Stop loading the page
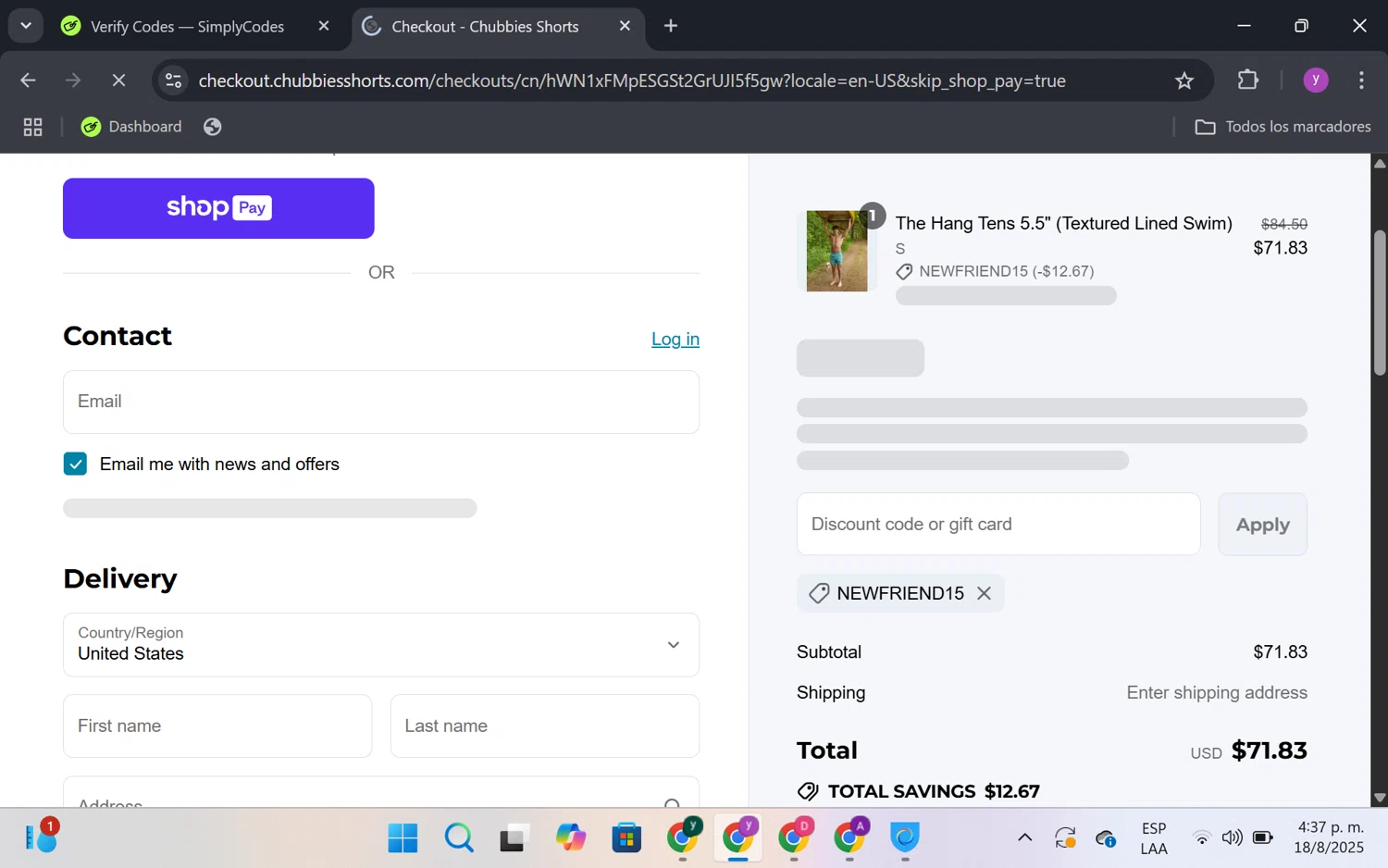Screen dimensions: 1388x868 tap(118, 81)
